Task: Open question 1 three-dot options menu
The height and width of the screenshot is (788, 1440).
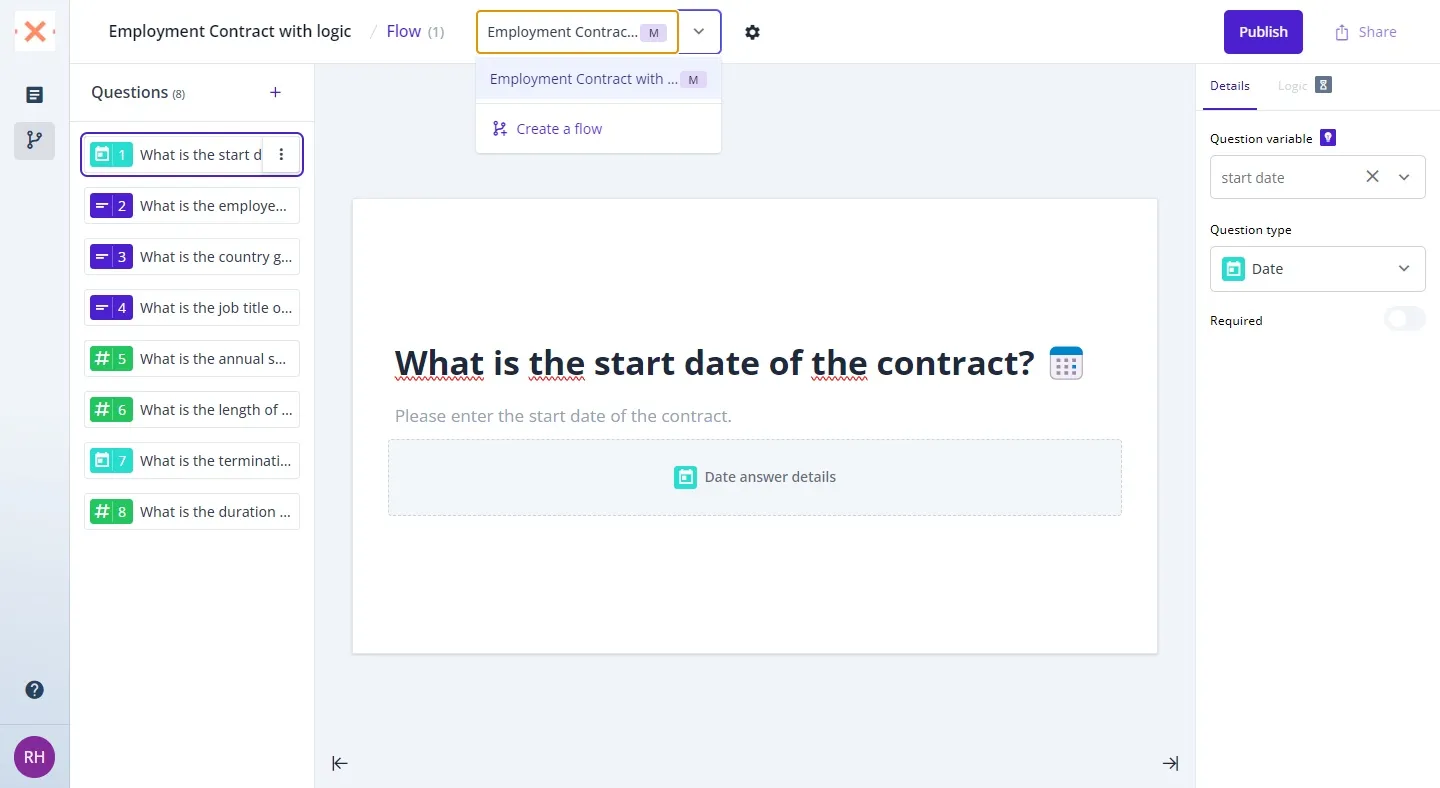Action: [x=281, y=154]
